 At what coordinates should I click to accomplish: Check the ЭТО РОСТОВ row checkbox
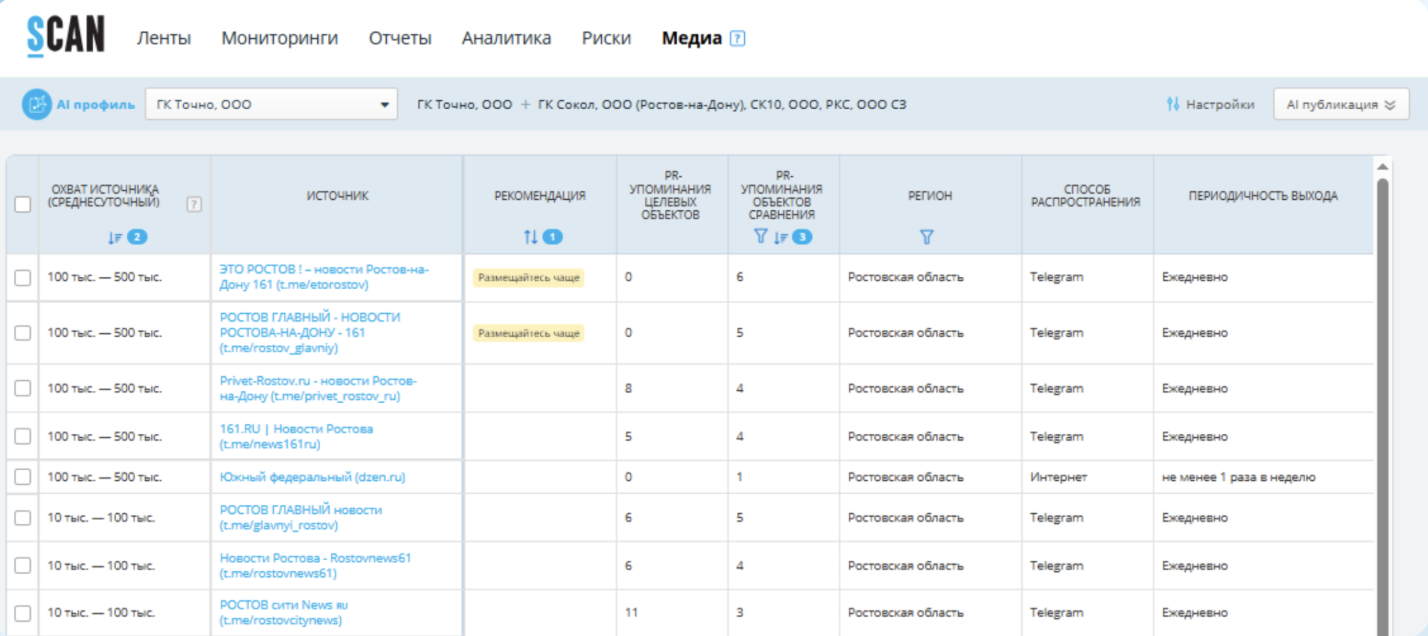(23, 278)
